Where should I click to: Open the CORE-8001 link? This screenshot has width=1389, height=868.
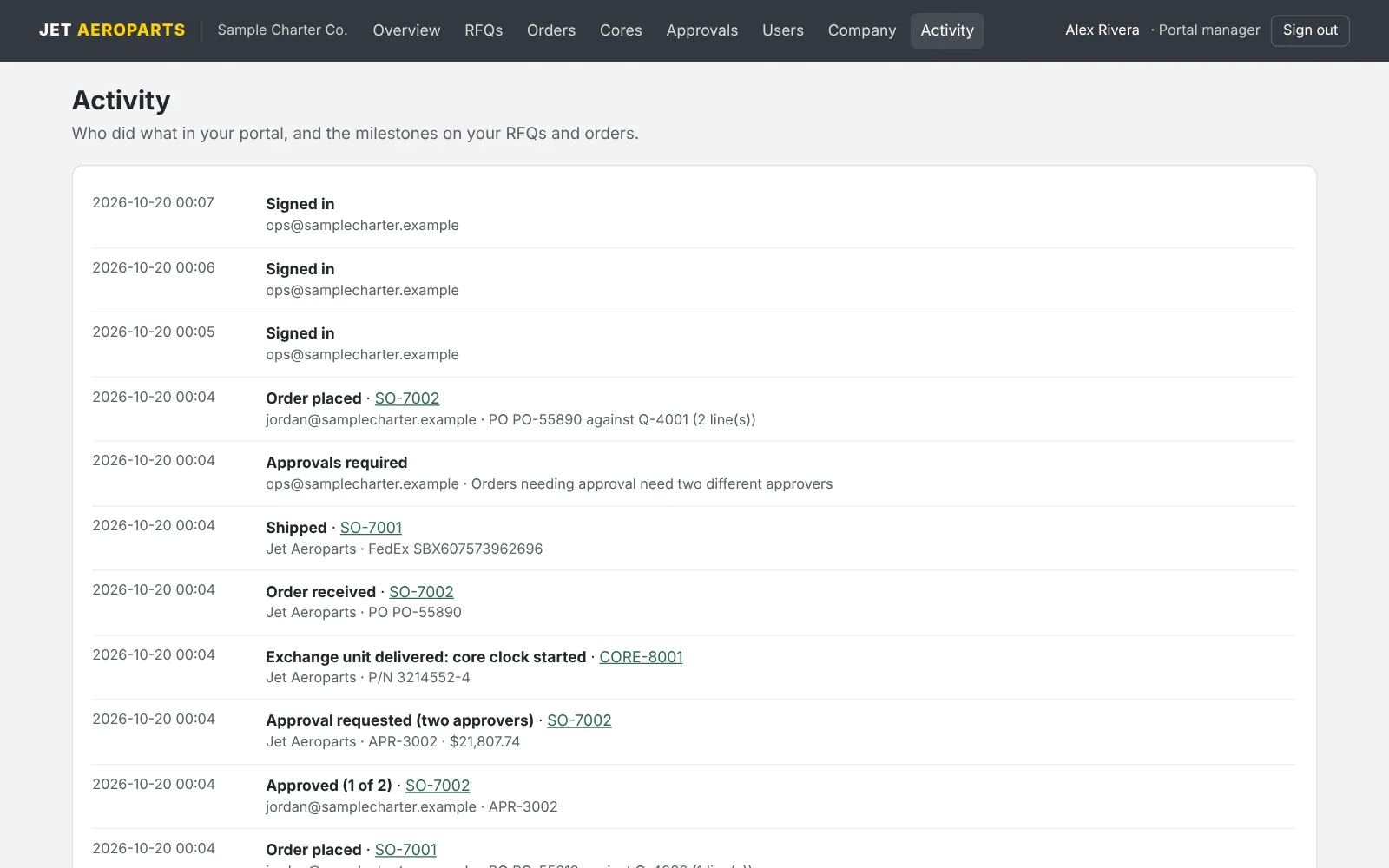click(641, 657)
